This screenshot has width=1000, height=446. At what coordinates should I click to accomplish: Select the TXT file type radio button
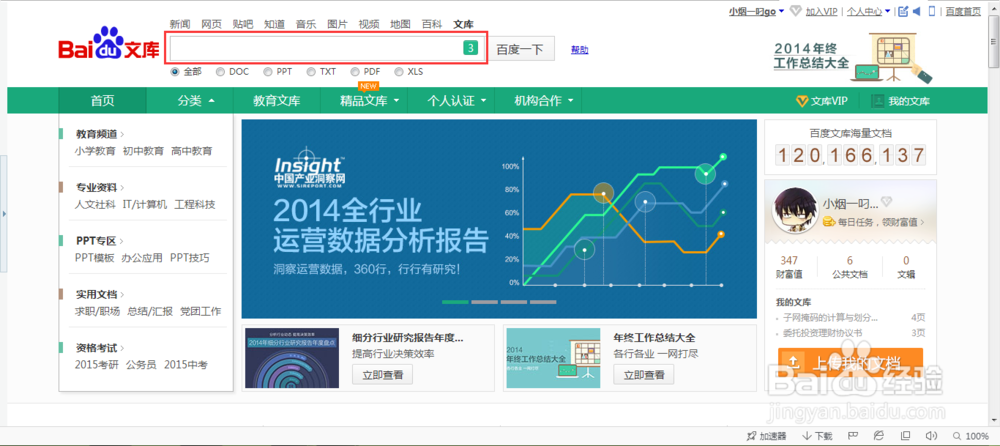311,72
